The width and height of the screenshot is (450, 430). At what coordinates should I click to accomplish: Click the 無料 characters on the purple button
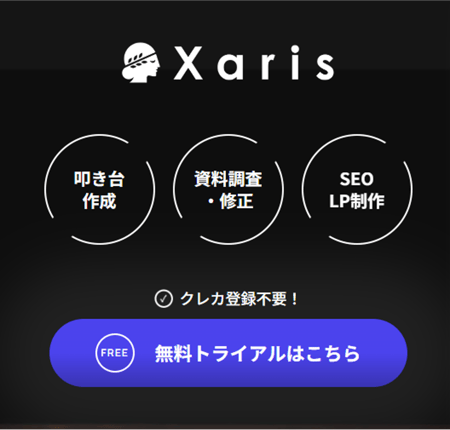tap(174, 353)
